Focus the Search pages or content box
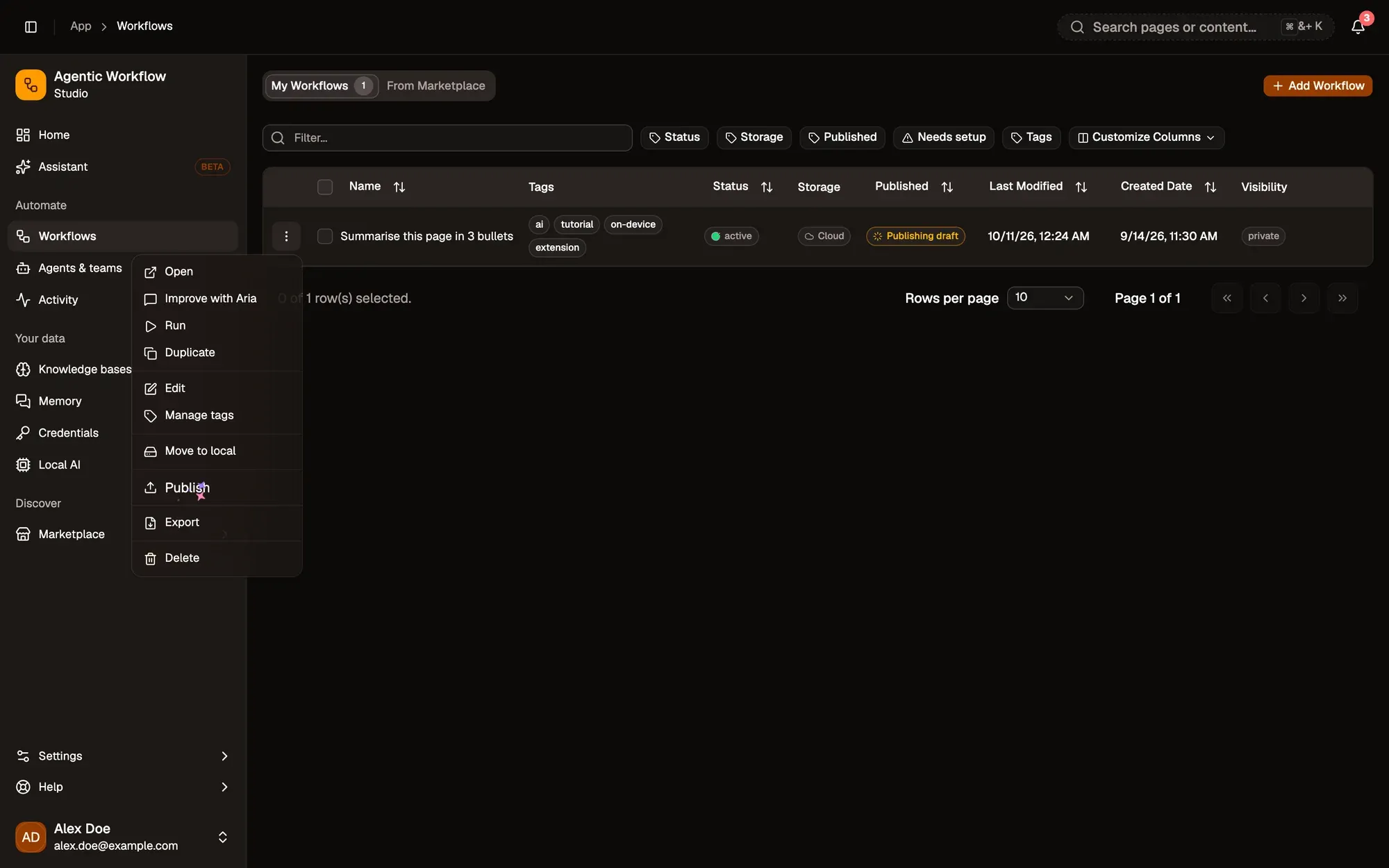Viewport: 1389px width, 868px height. coord(1195,27)
